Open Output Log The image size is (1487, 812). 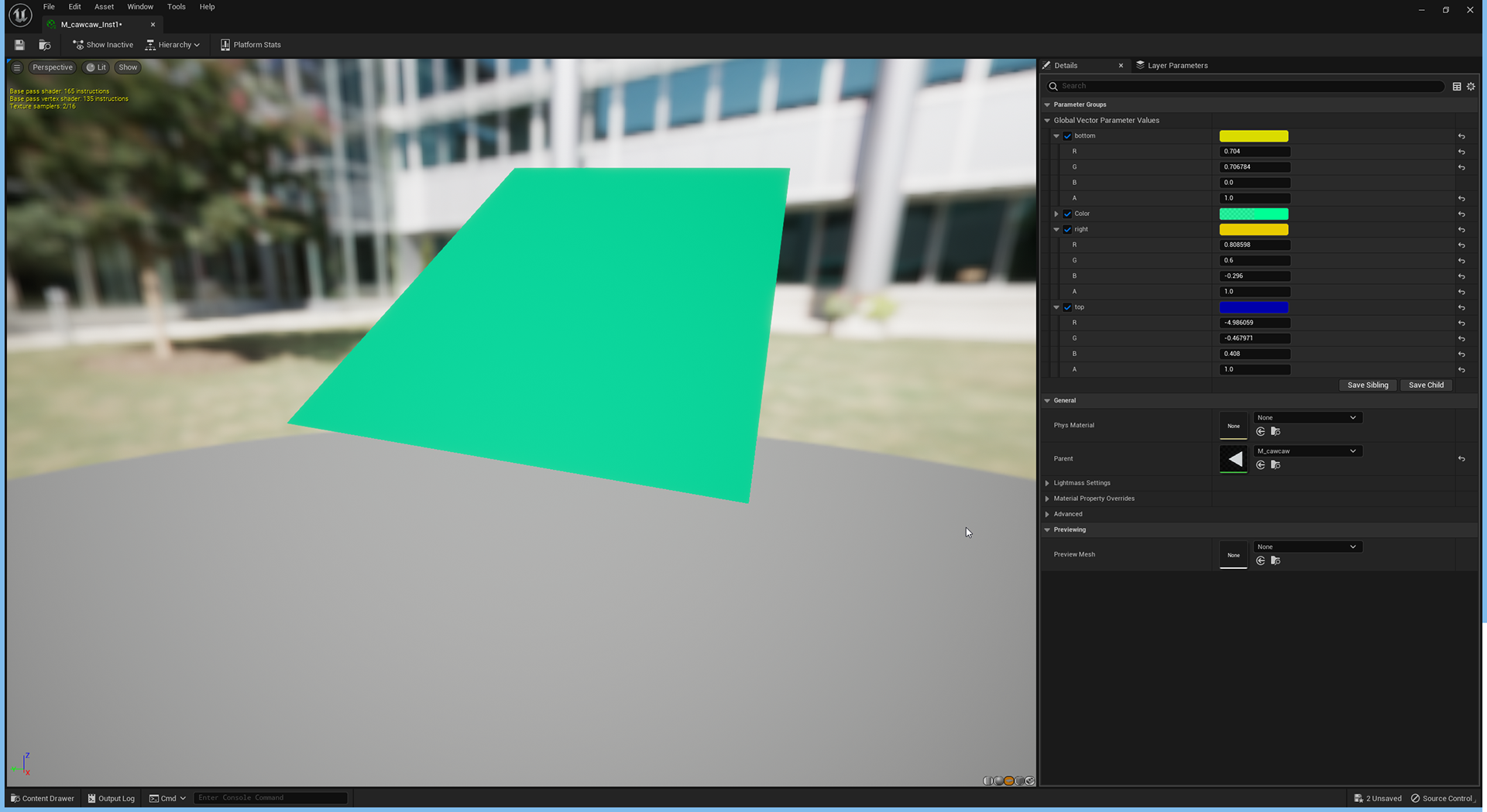pyautogui.click(x=112, y=798)
